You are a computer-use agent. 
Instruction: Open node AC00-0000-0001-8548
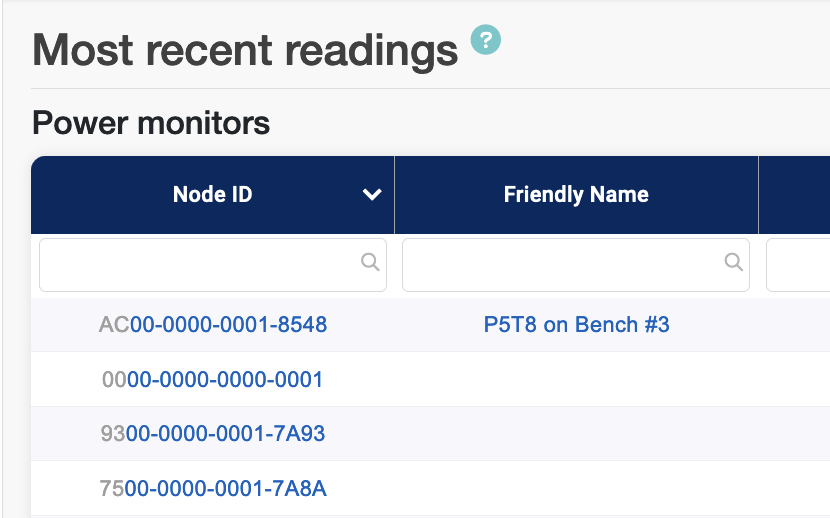(213, 325)
